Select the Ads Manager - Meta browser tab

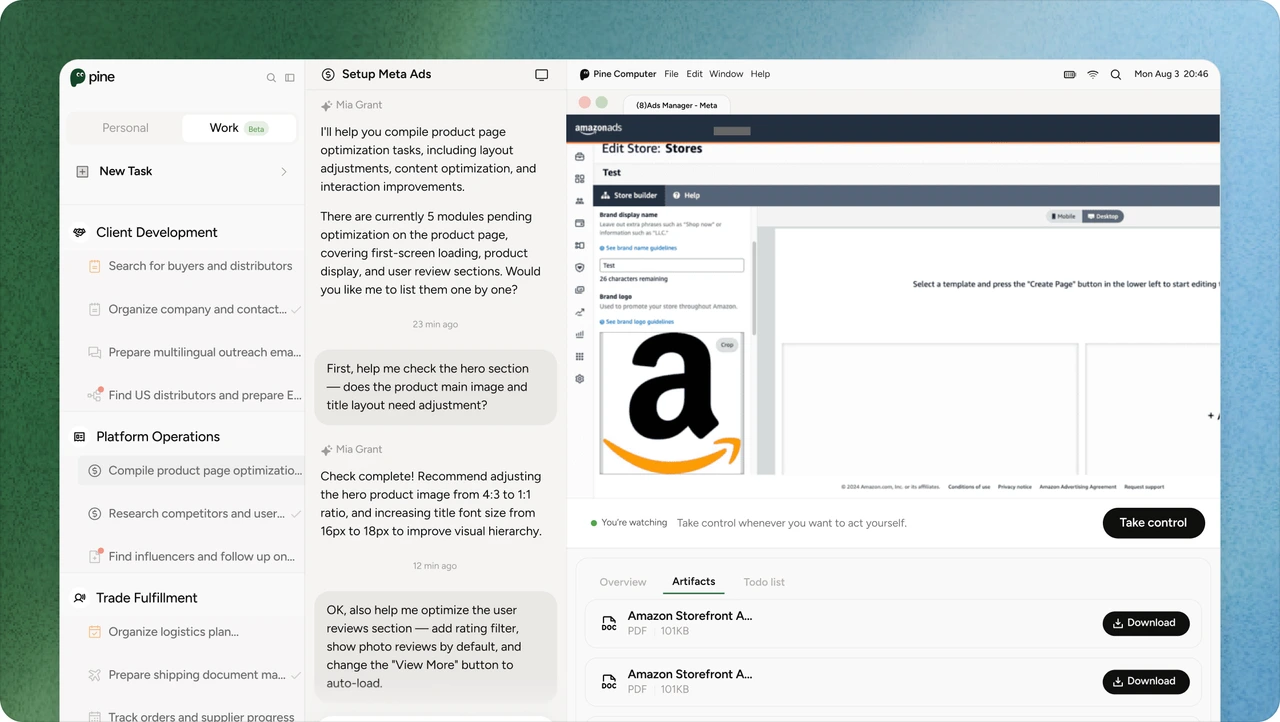point(677,105)
